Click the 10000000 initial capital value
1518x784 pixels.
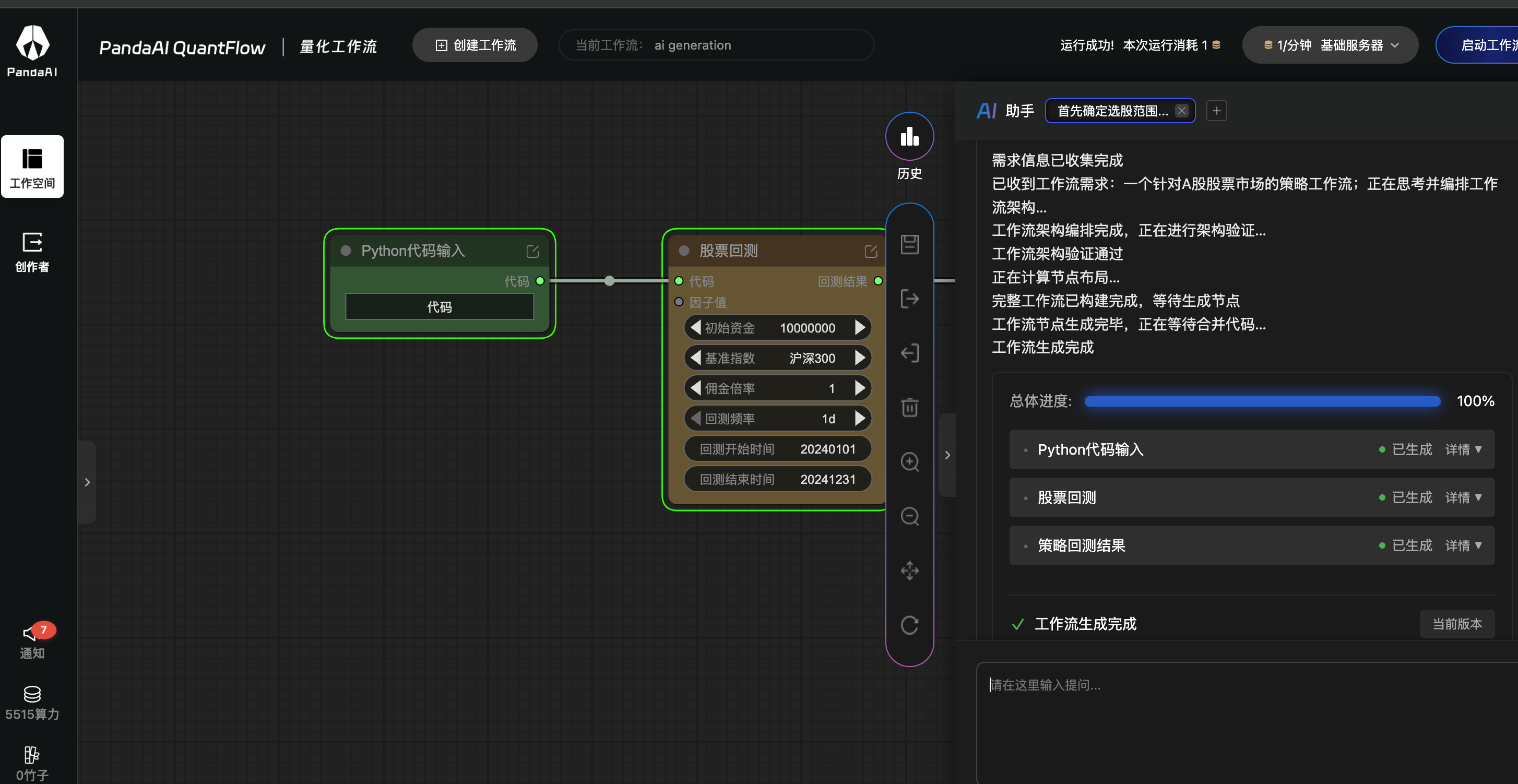pos(808,328)
